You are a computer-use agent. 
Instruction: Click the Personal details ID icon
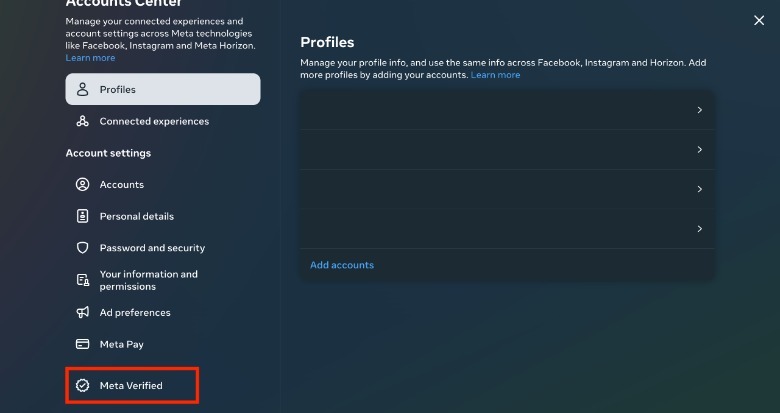point(83,216)
